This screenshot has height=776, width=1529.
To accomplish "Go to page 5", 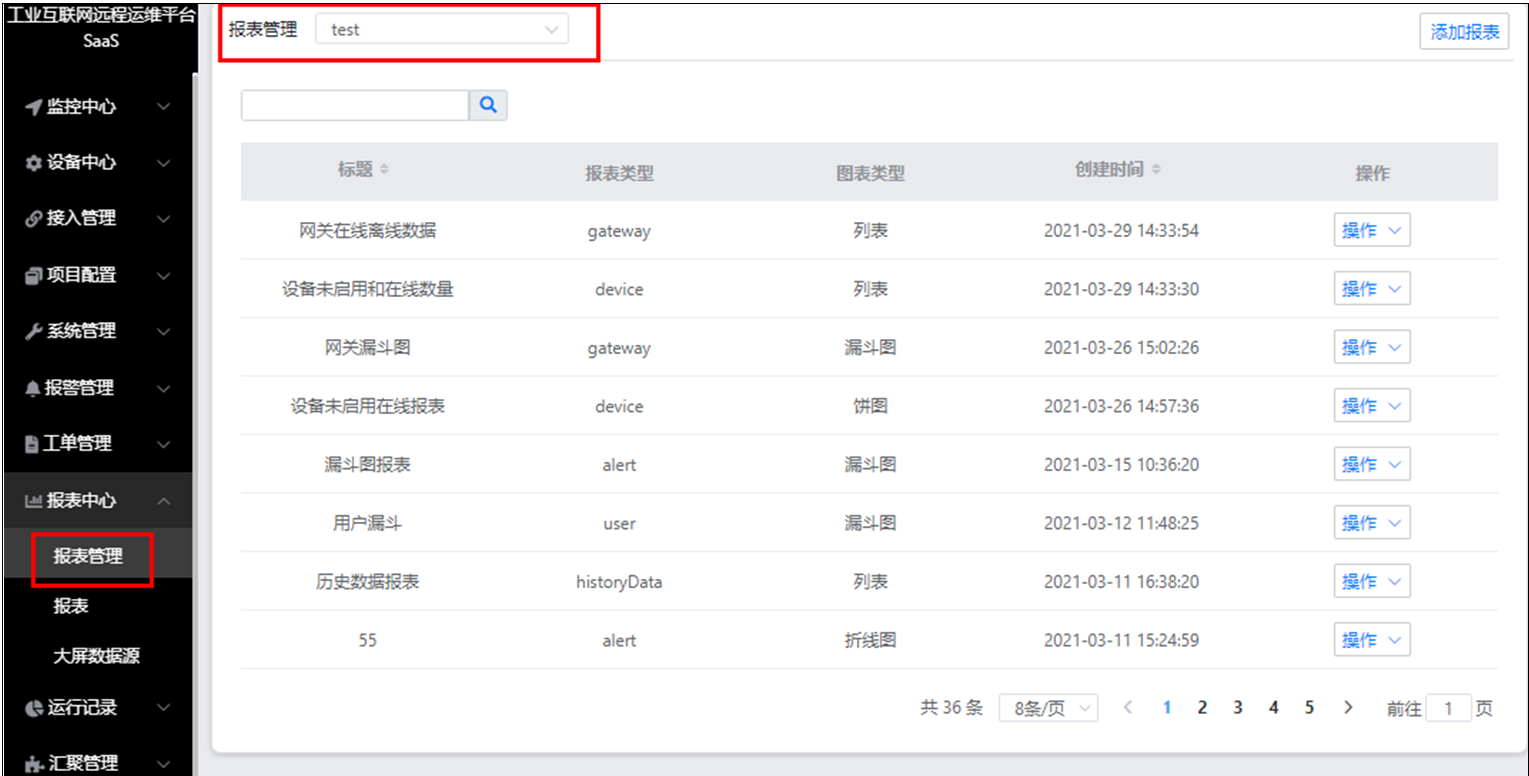I will 1309,708.
